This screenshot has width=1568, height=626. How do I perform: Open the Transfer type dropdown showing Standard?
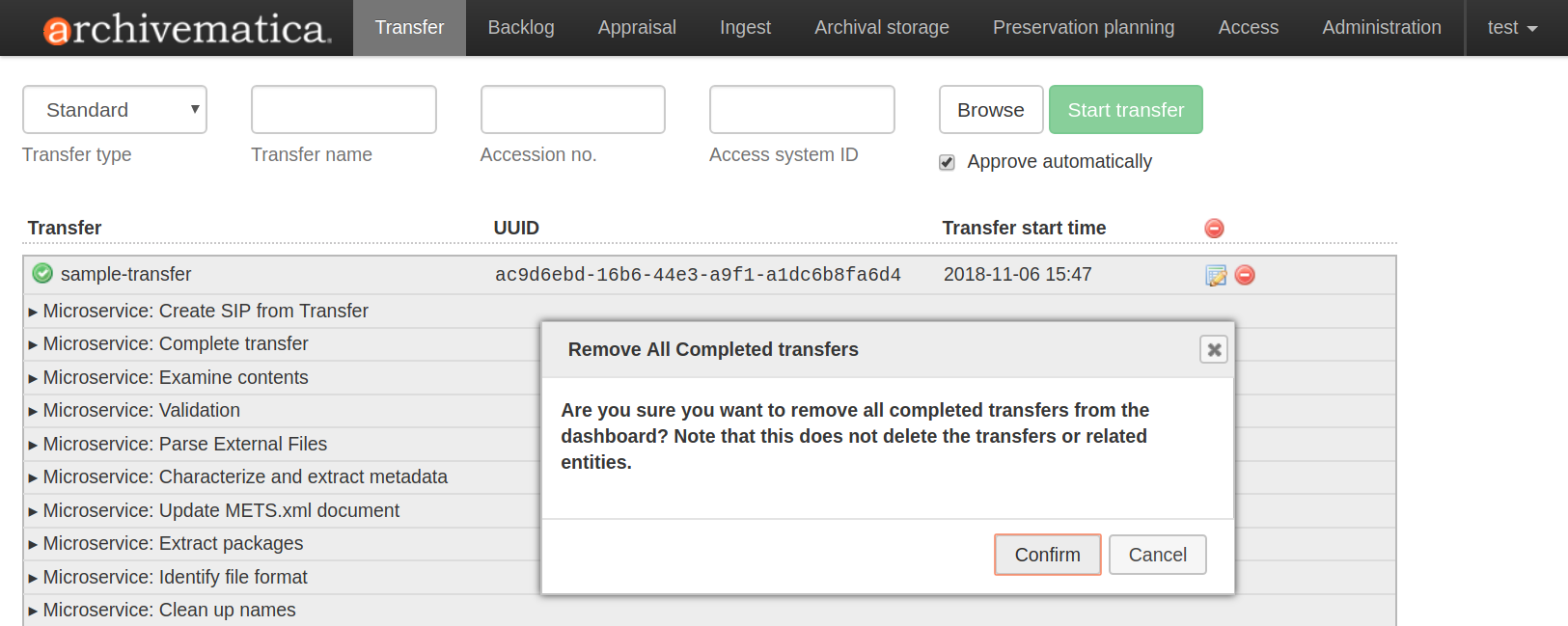tap(114, 109)
